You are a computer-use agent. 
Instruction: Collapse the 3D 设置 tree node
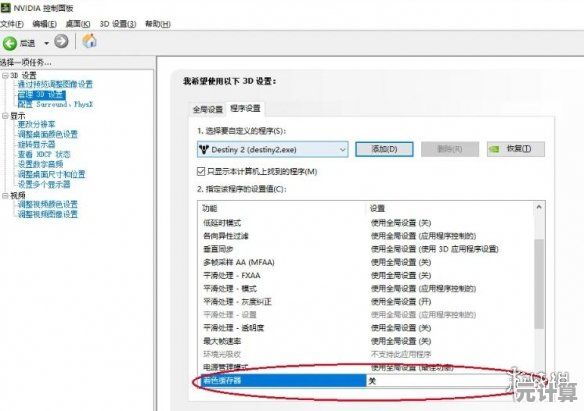[5, 76]
